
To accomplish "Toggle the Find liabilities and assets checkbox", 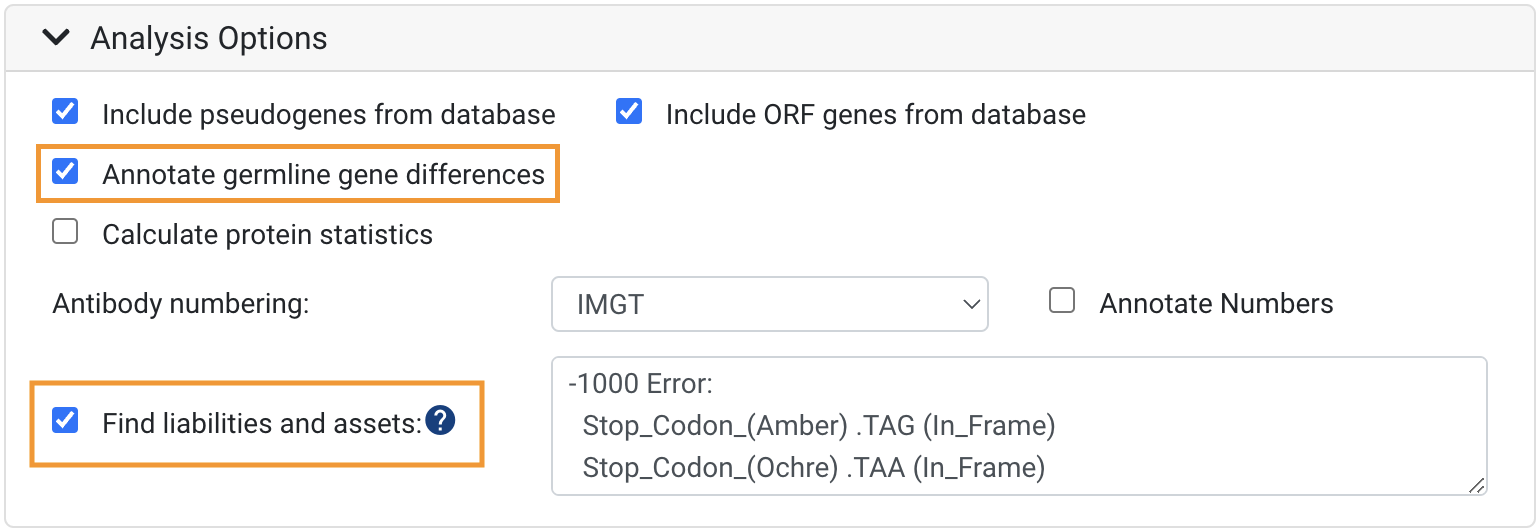I will (x=65, y=420).
